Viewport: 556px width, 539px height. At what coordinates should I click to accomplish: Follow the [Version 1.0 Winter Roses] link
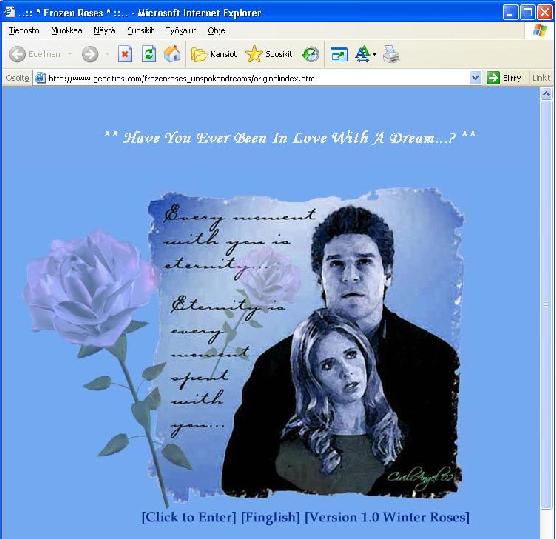(387, 517)
